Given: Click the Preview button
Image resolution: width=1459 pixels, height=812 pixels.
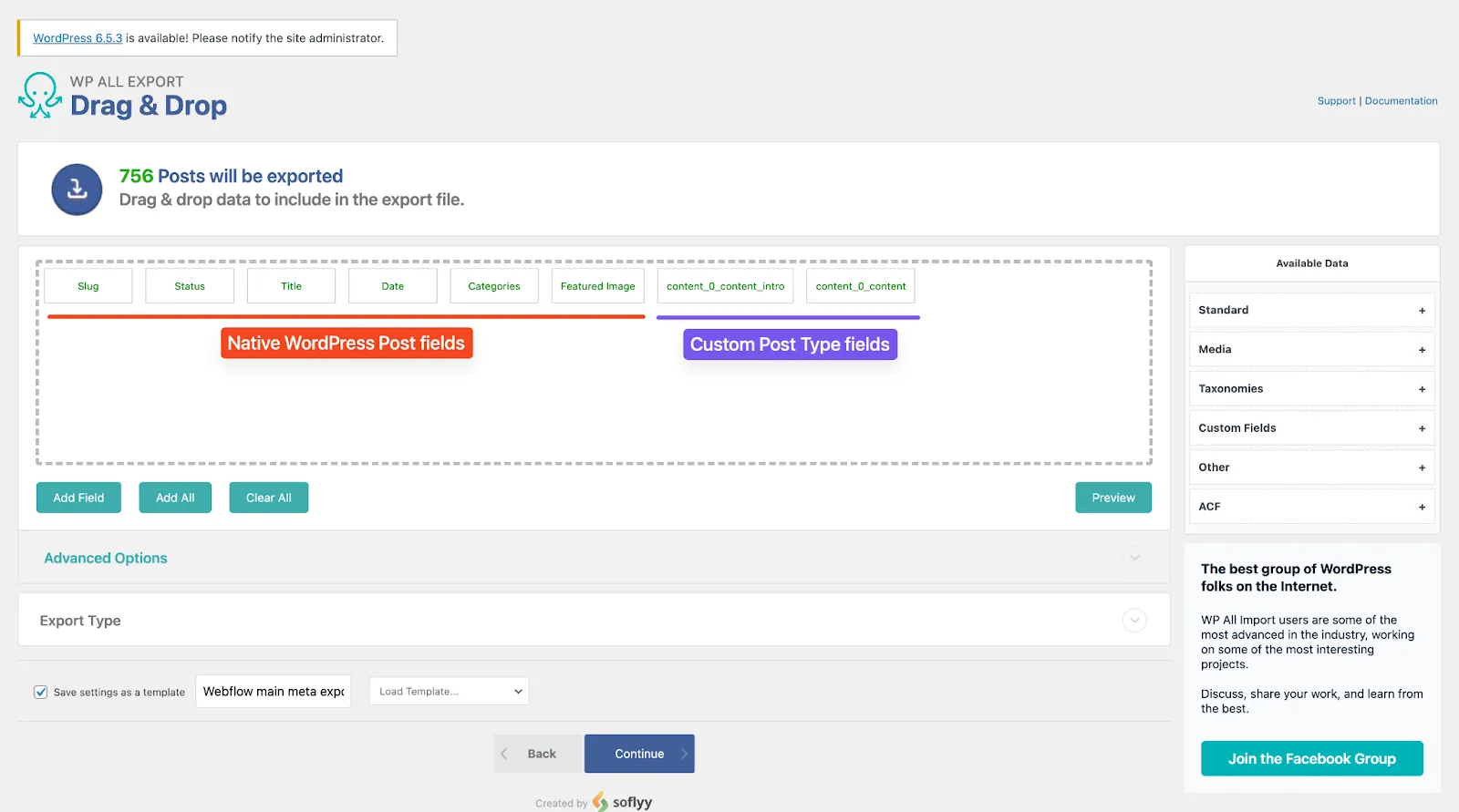Looking at the screenshot, I should pos(1113,498).
